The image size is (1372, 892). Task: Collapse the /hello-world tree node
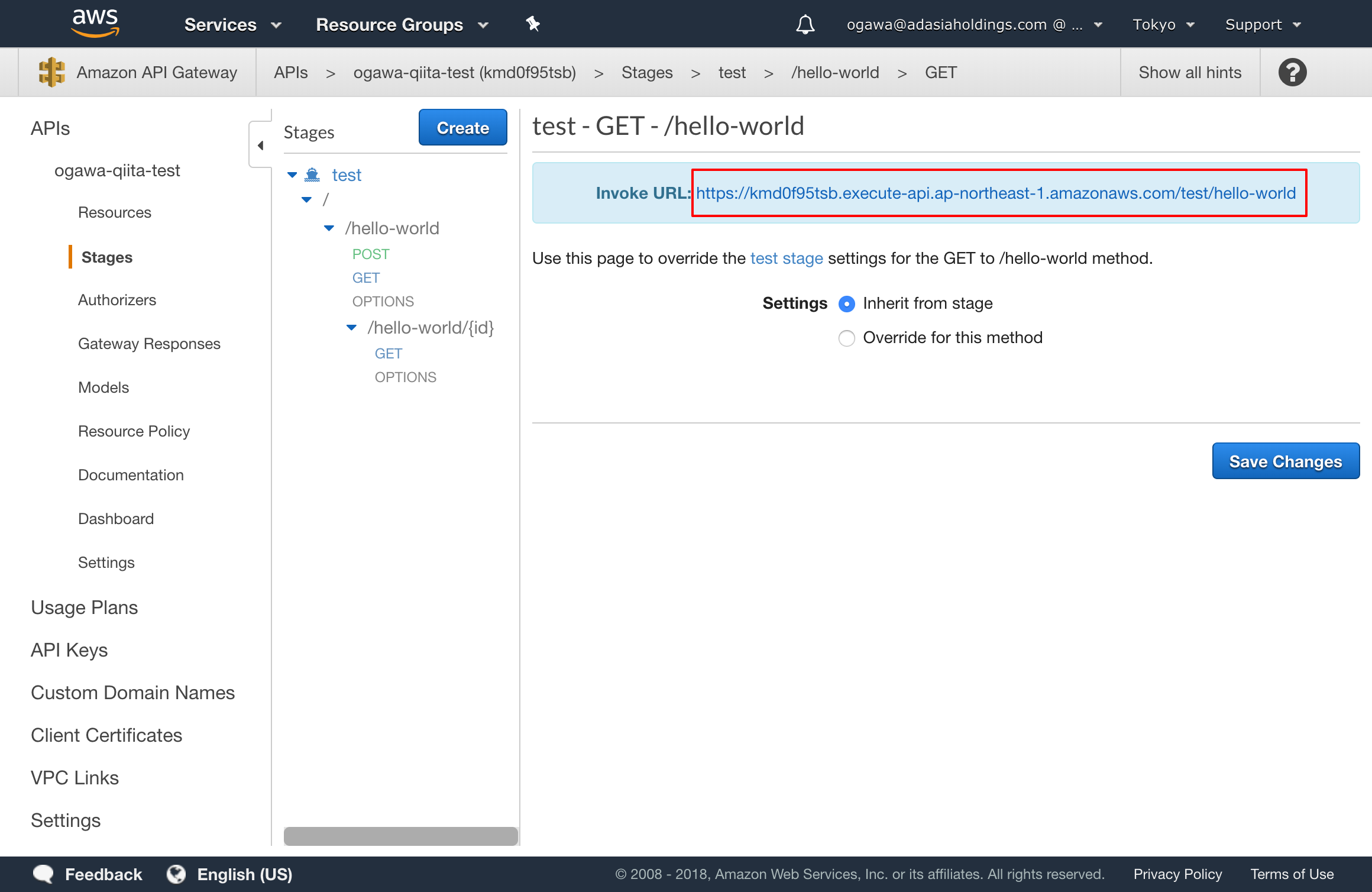[x=329, y=228]
